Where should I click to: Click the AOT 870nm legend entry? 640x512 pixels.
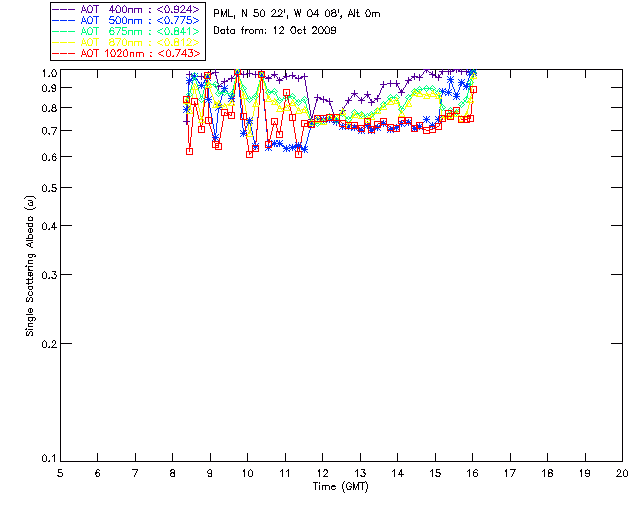[126, 42]
